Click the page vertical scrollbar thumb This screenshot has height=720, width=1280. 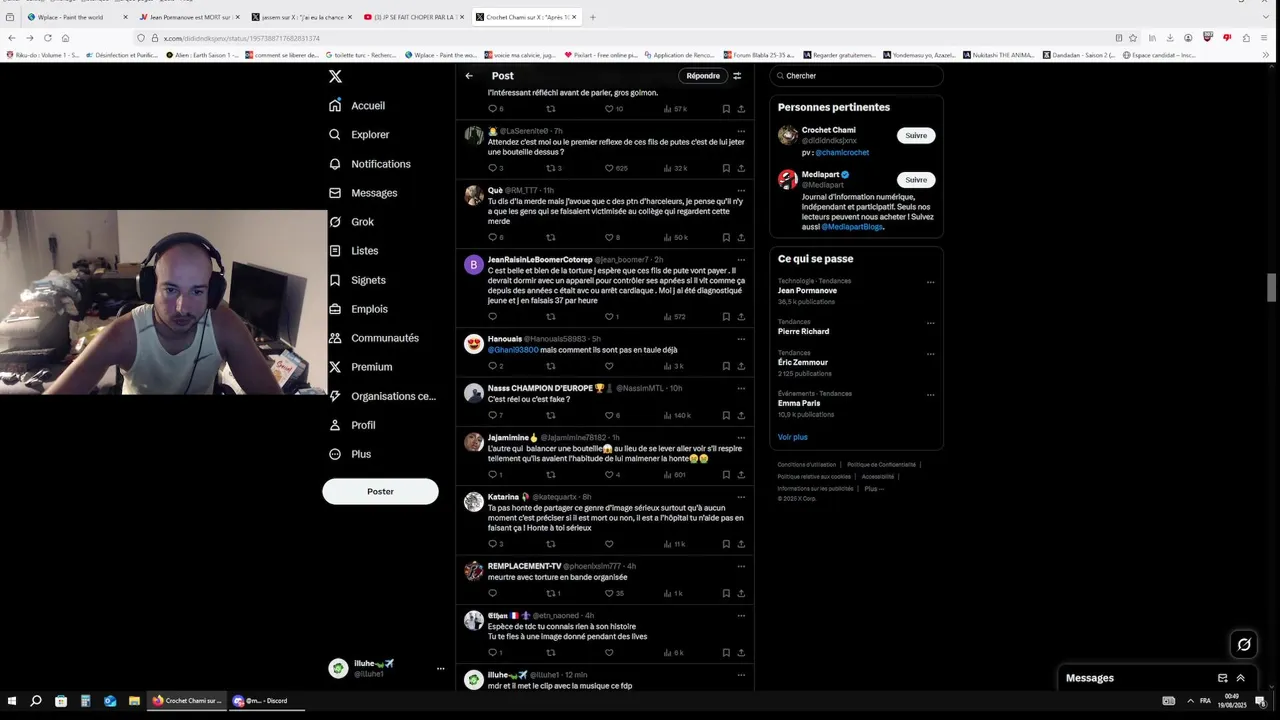point(1272,287)
